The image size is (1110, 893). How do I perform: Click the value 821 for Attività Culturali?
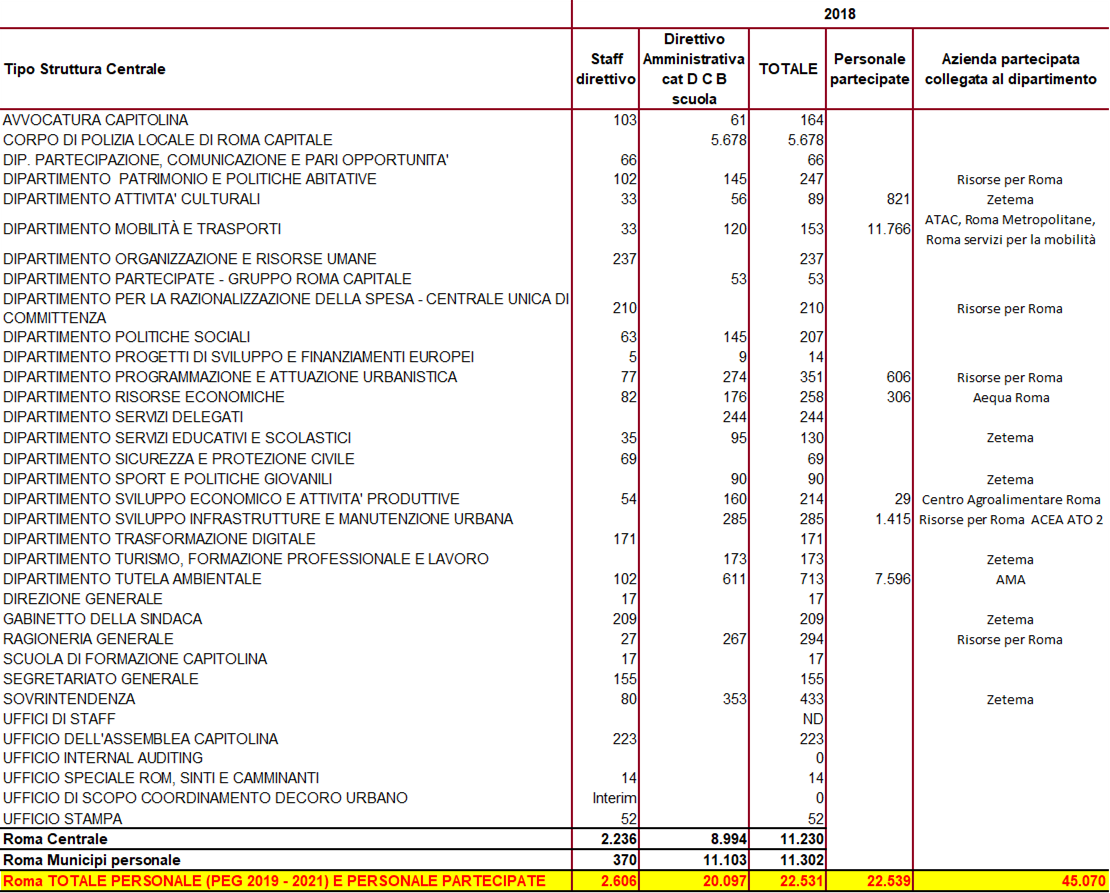click(x=898, y=199)
